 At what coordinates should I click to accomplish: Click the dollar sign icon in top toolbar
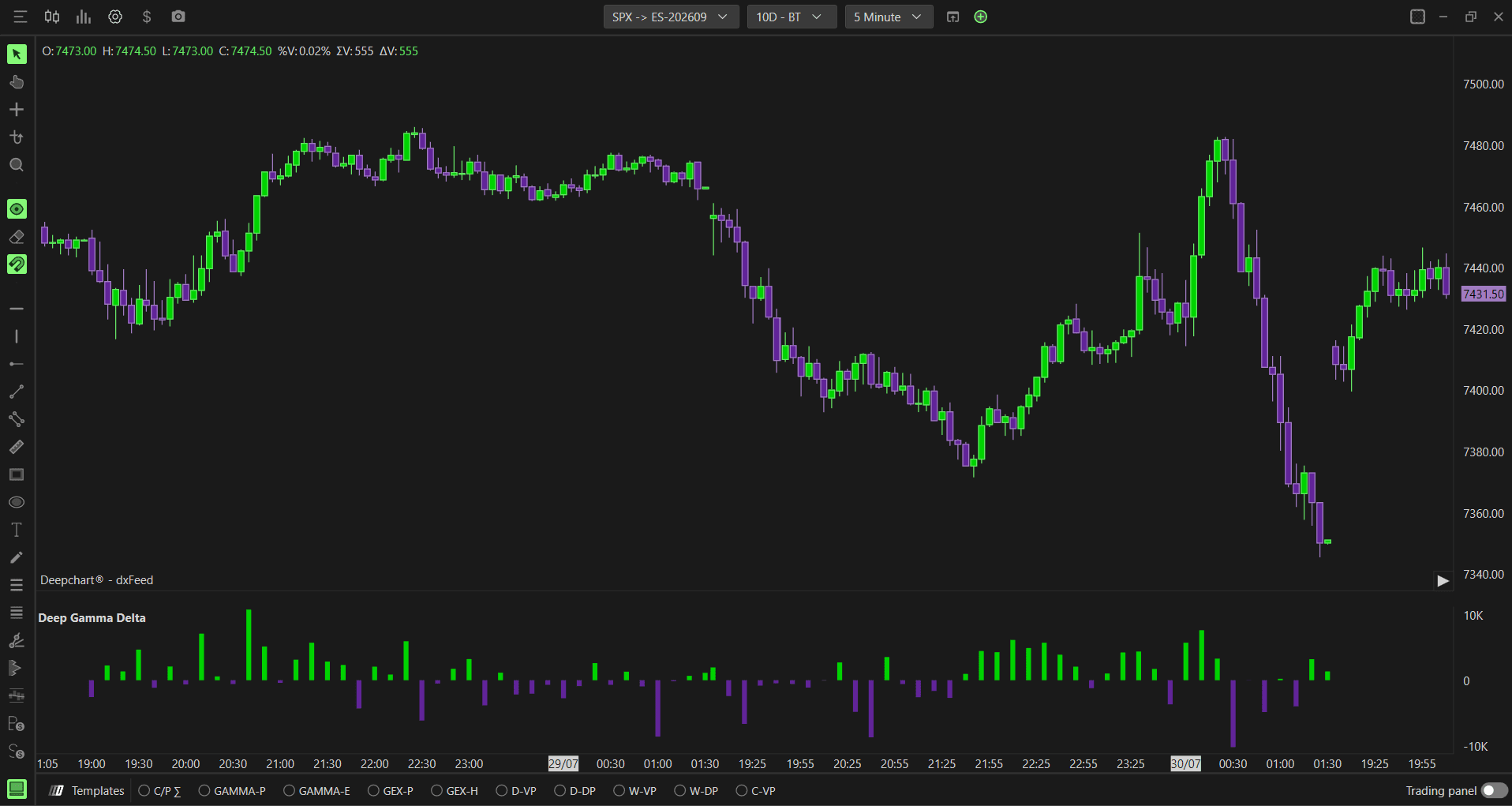[x=147, y=17]
